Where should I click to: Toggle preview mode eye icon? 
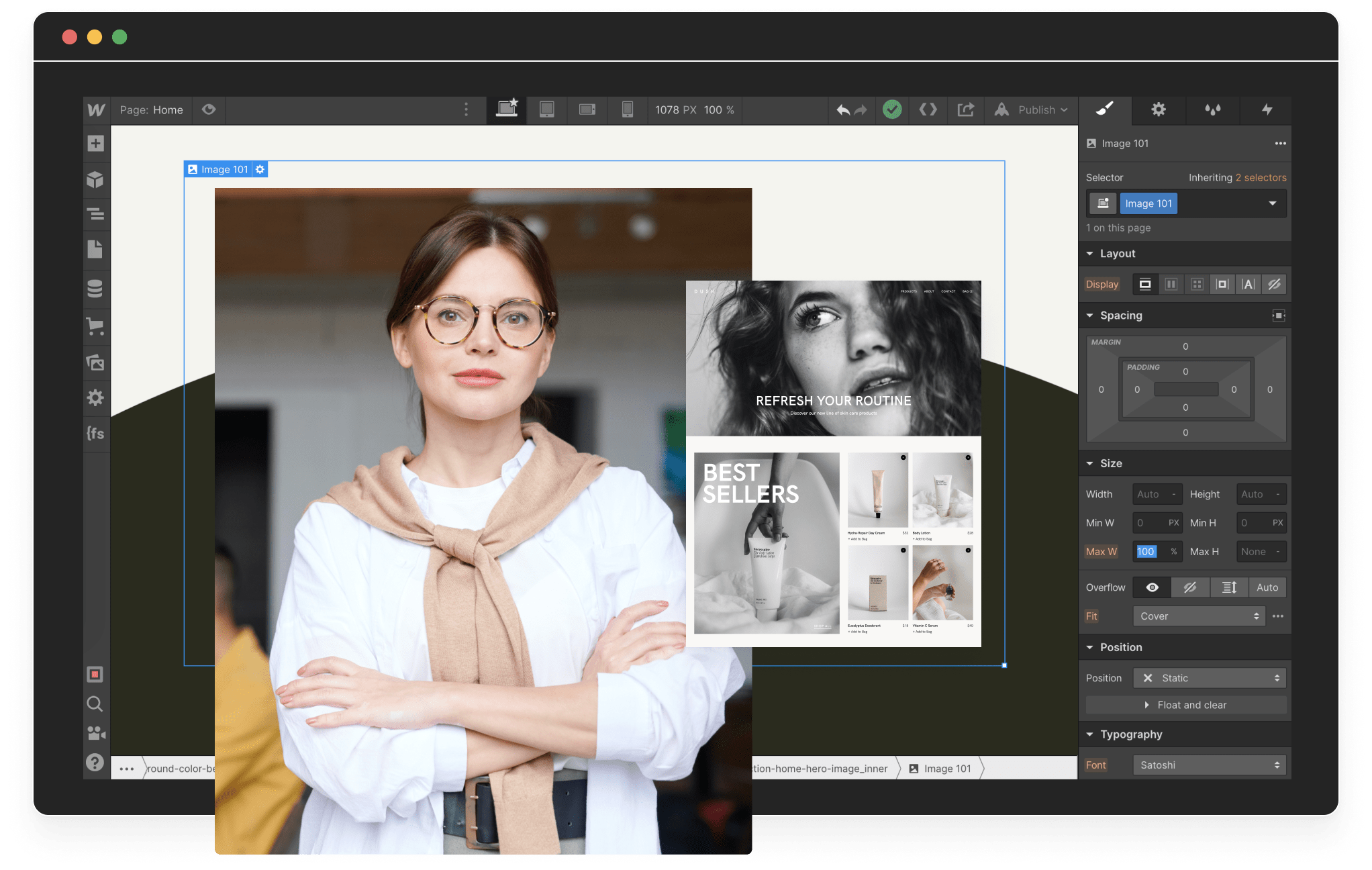point(209,109)
